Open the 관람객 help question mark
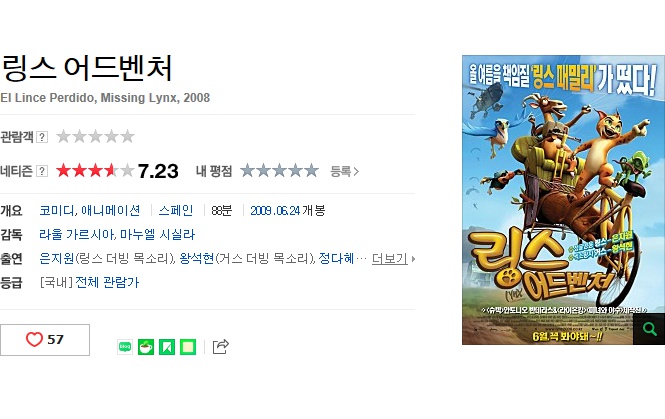665x419 pixels. (x=42, y=137)
